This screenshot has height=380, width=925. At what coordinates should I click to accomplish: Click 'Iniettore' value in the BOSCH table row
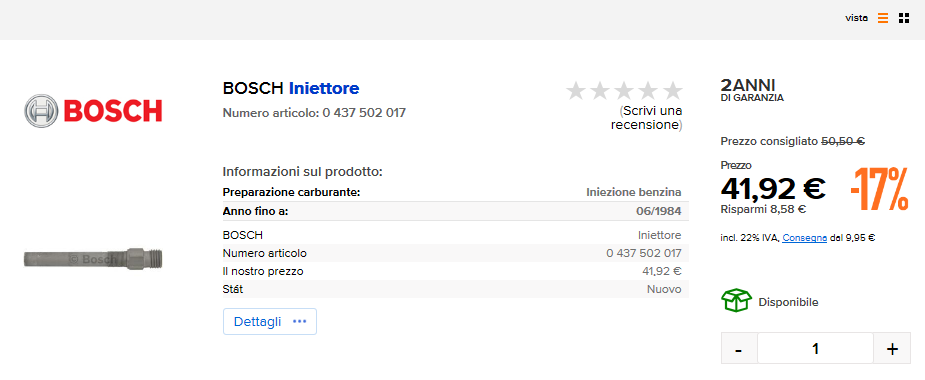pyautogui.click(x=660, y=235)
